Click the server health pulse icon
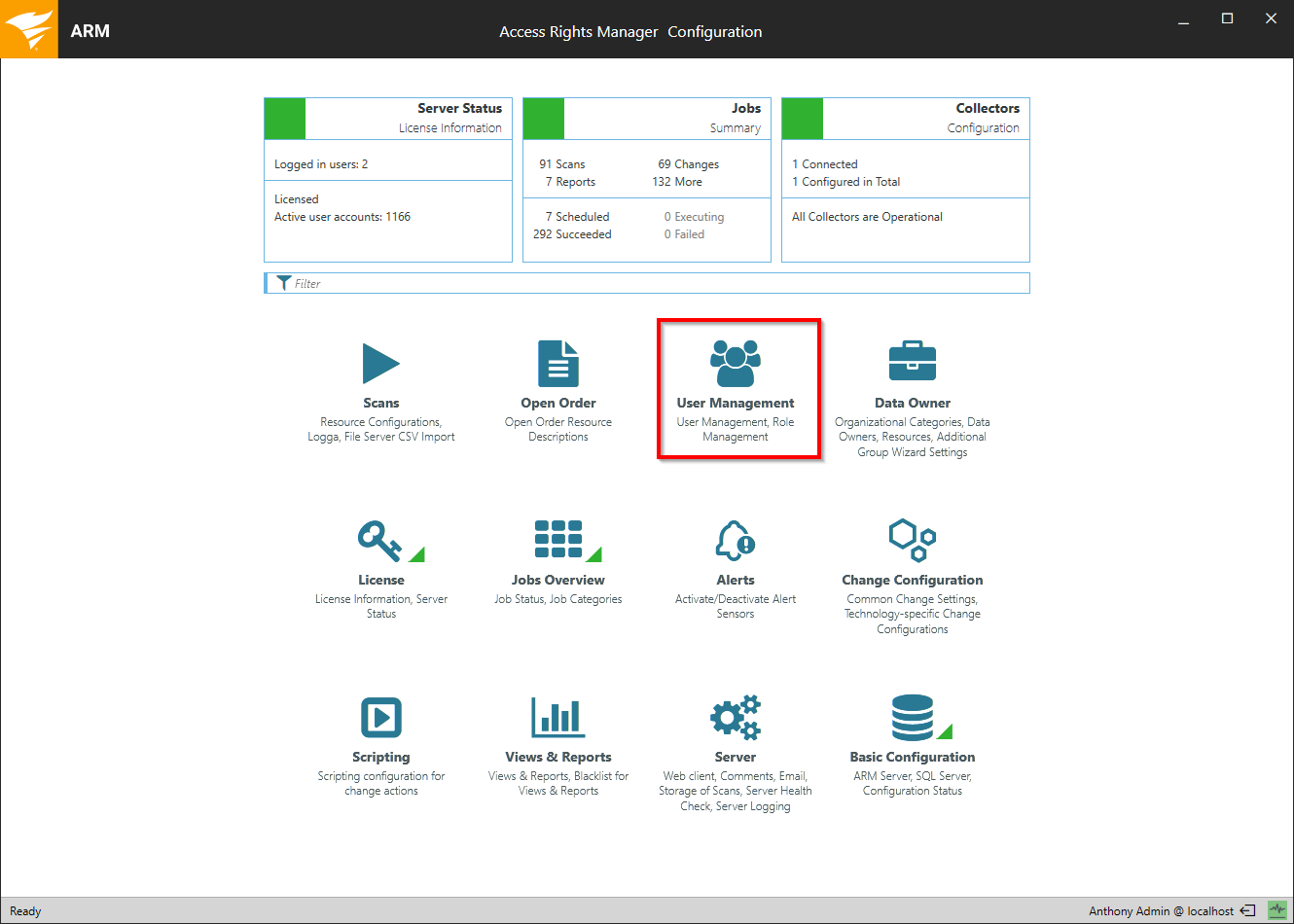1294x924 pixels. (x=1277, y=910)
